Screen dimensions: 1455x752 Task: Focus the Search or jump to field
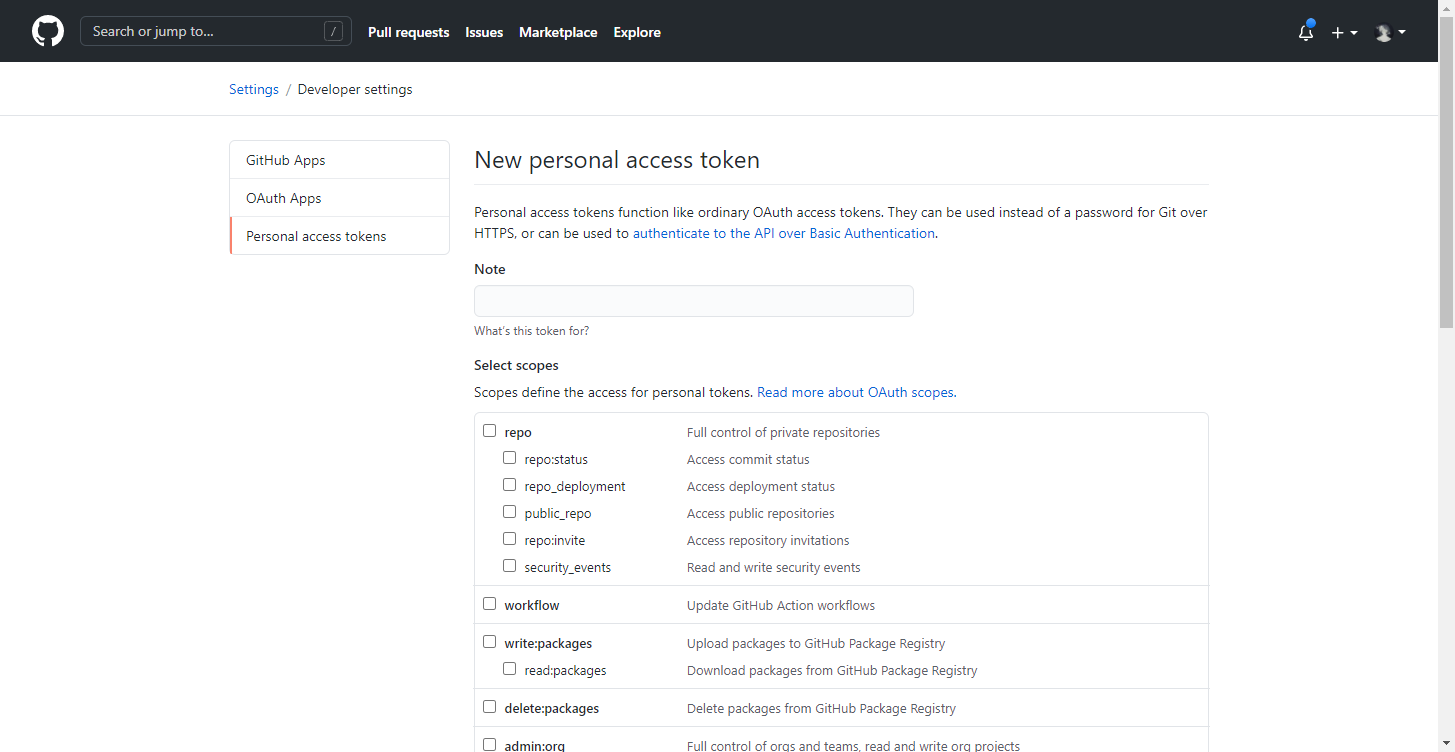click(216, 31)
